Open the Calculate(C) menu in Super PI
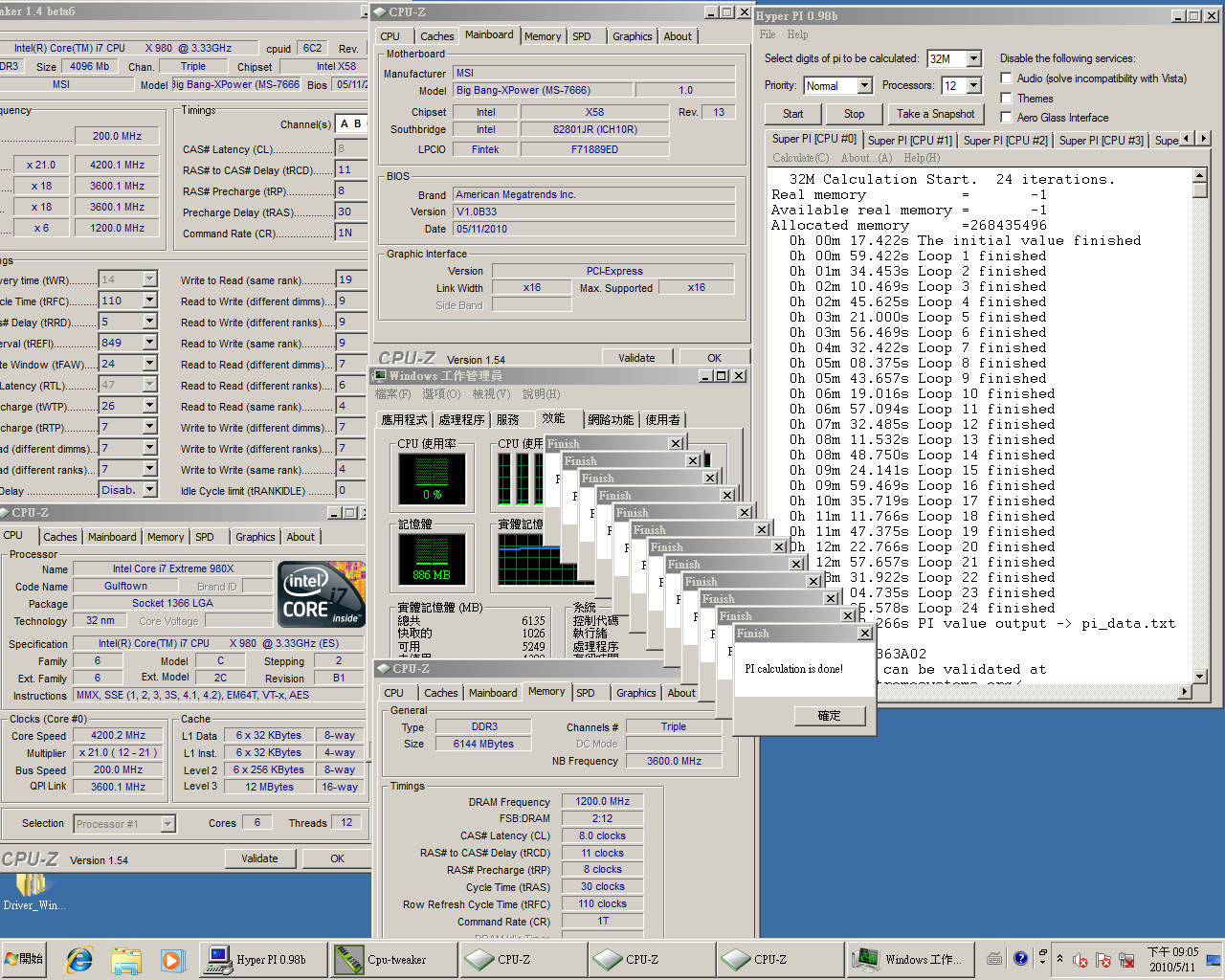The height and width of the screenshot is (980, 1225). [x=801, y=158]
